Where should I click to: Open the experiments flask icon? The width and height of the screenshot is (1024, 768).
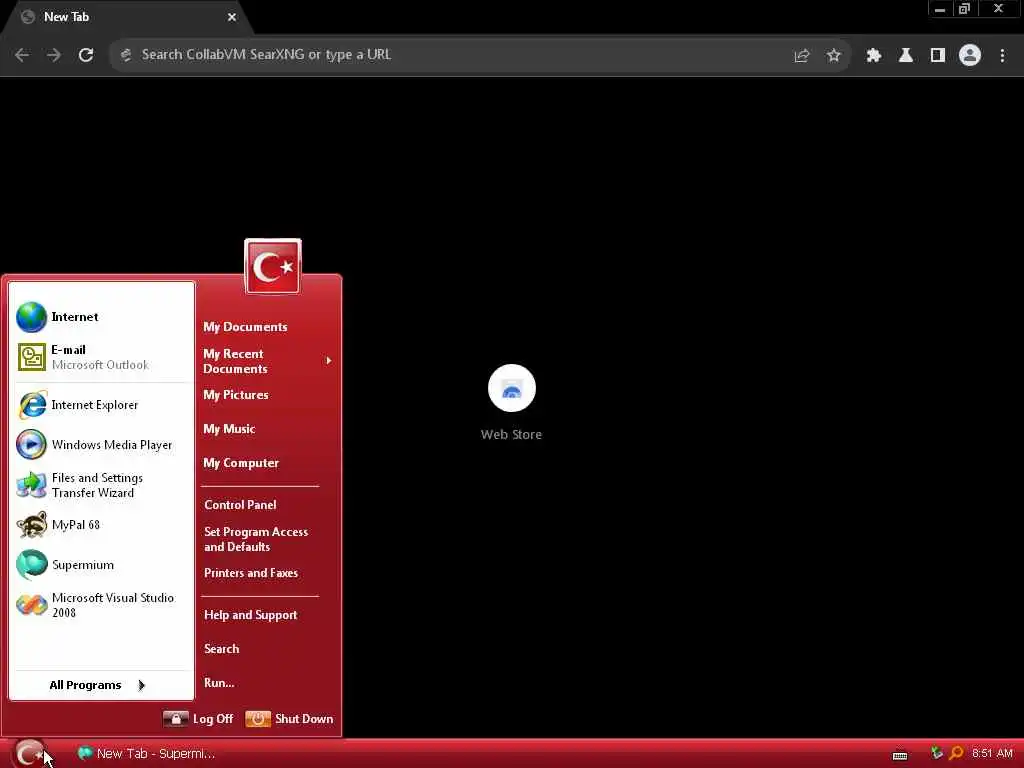[x=905, y=56]
